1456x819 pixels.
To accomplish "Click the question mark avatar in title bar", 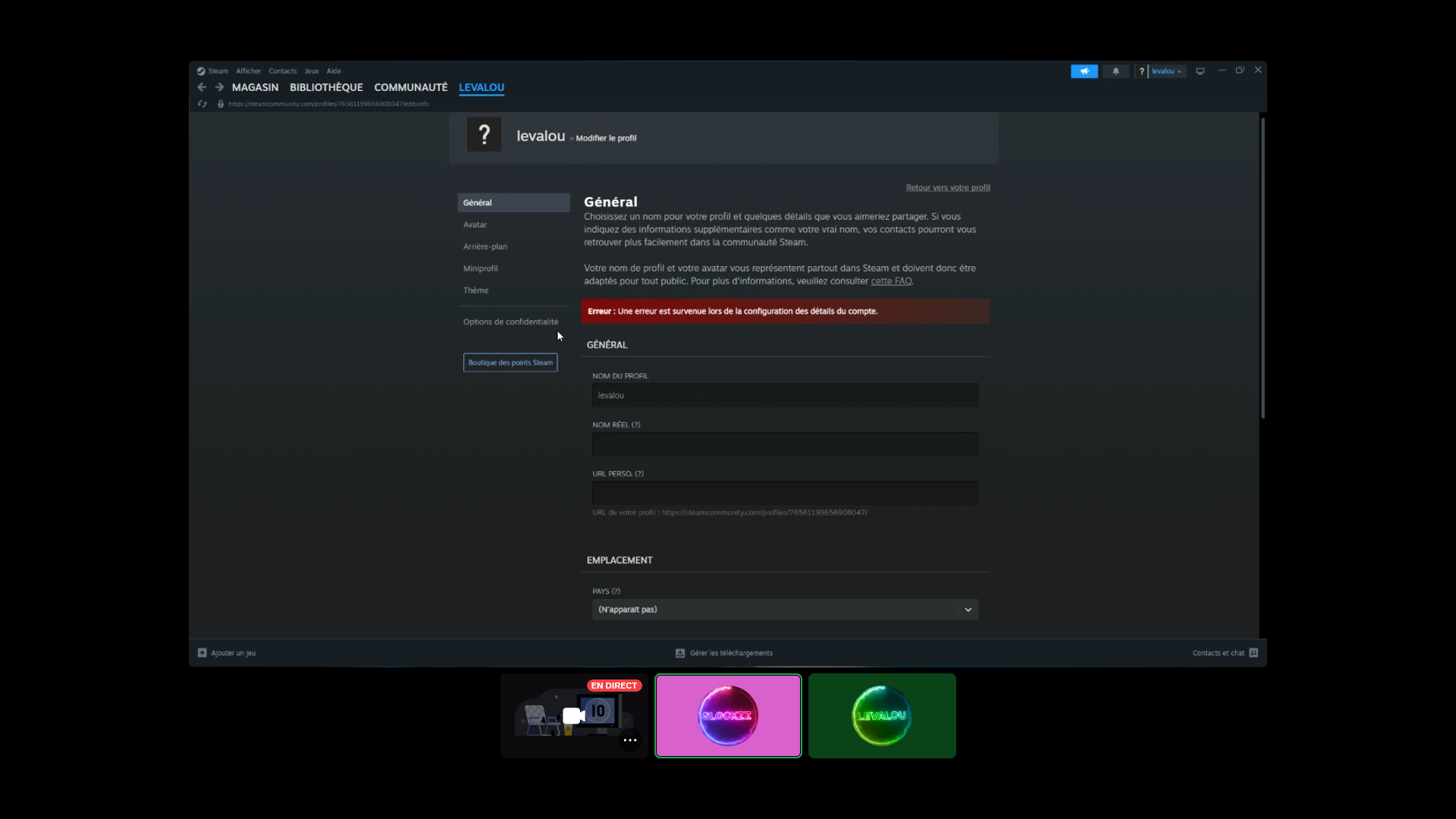I will [1141, 71].
